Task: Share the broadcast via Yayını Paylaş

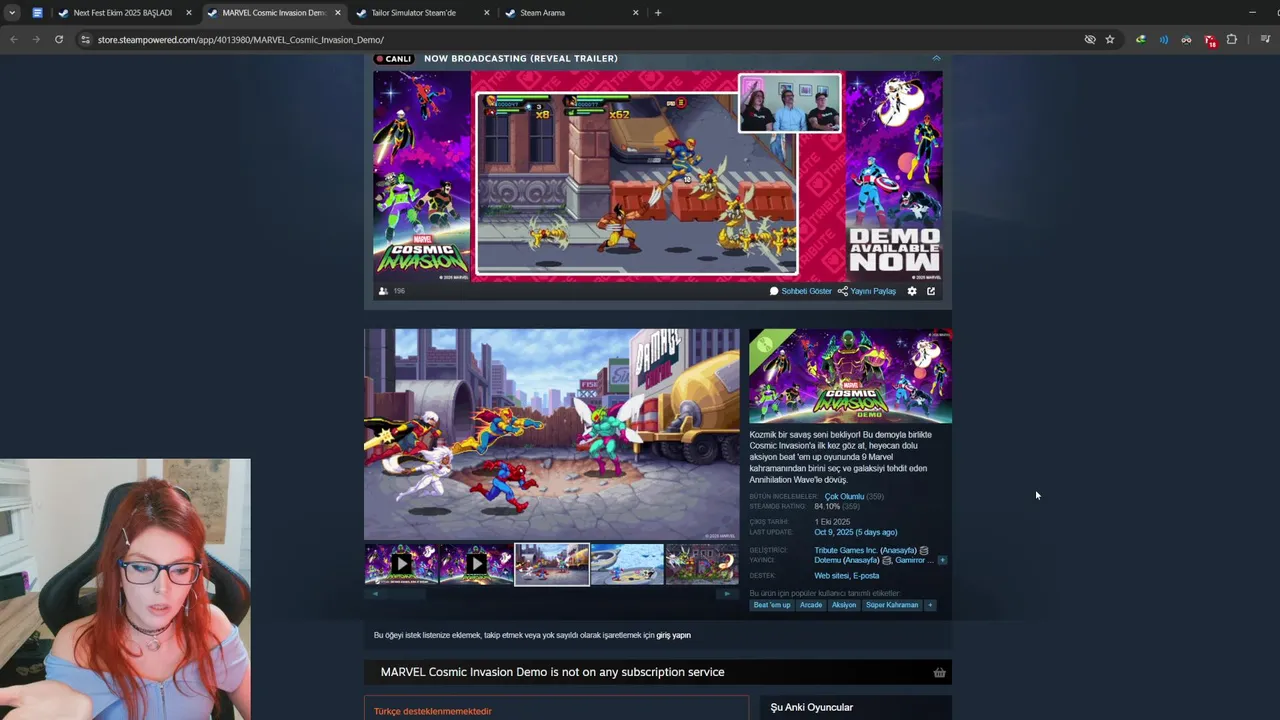Action: point(867,291)
